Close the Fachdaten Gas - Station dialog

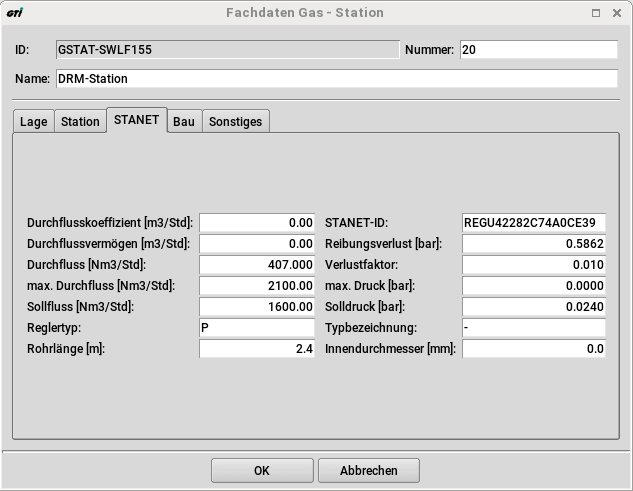point(617,13)
